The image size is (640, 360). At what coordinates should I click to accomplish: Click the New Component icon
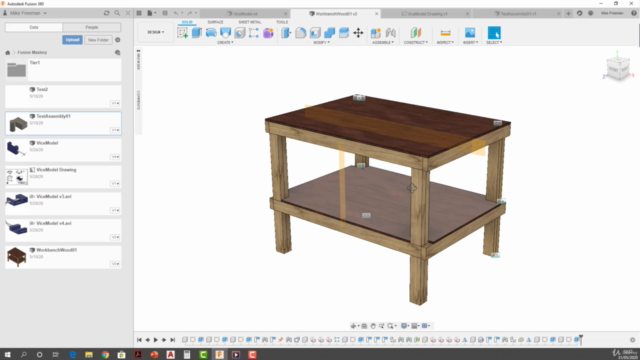(376, 33)
